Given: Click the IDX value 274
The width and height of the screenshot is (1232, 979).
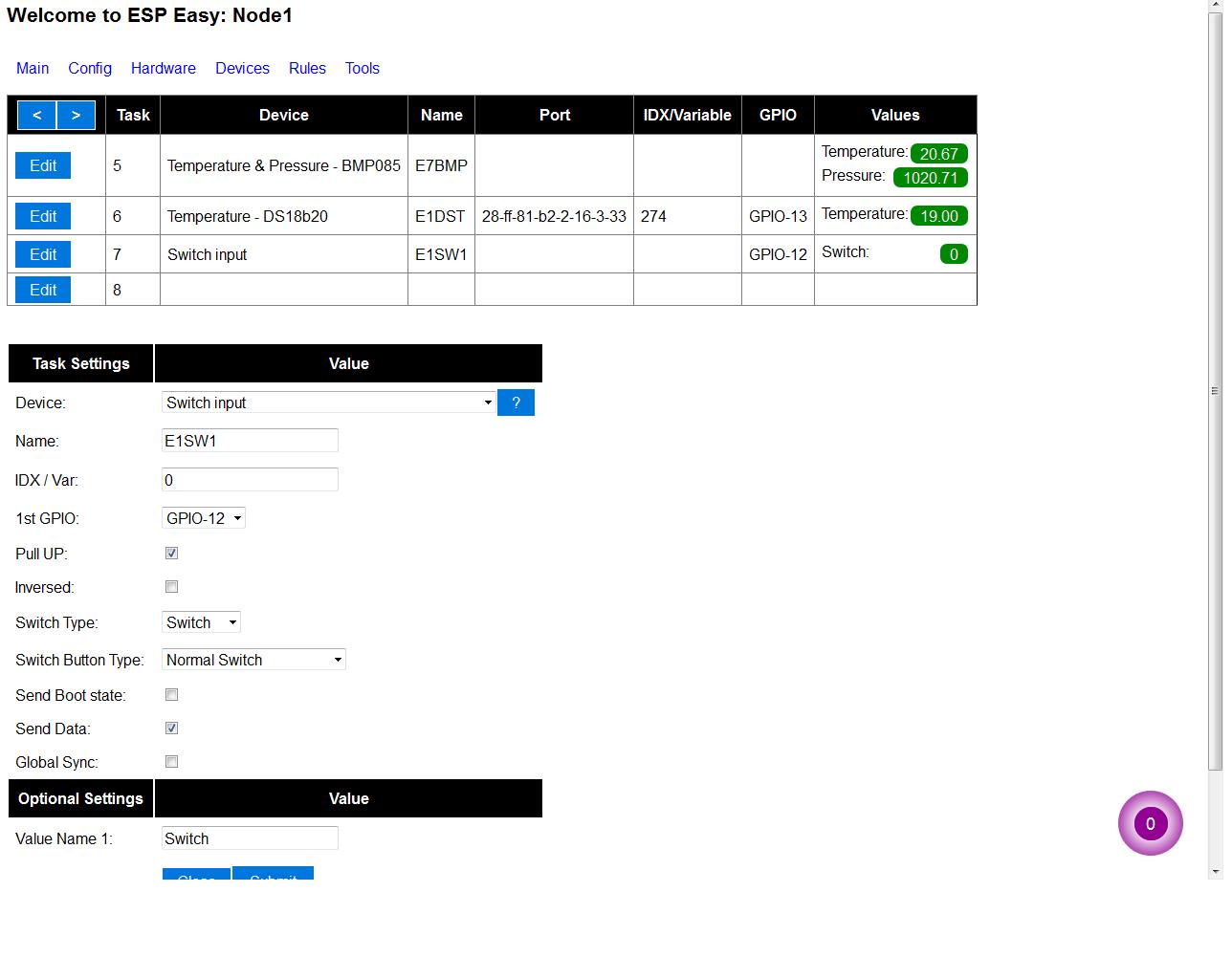Looking at the screenshot, I should [x=653, y=216].
